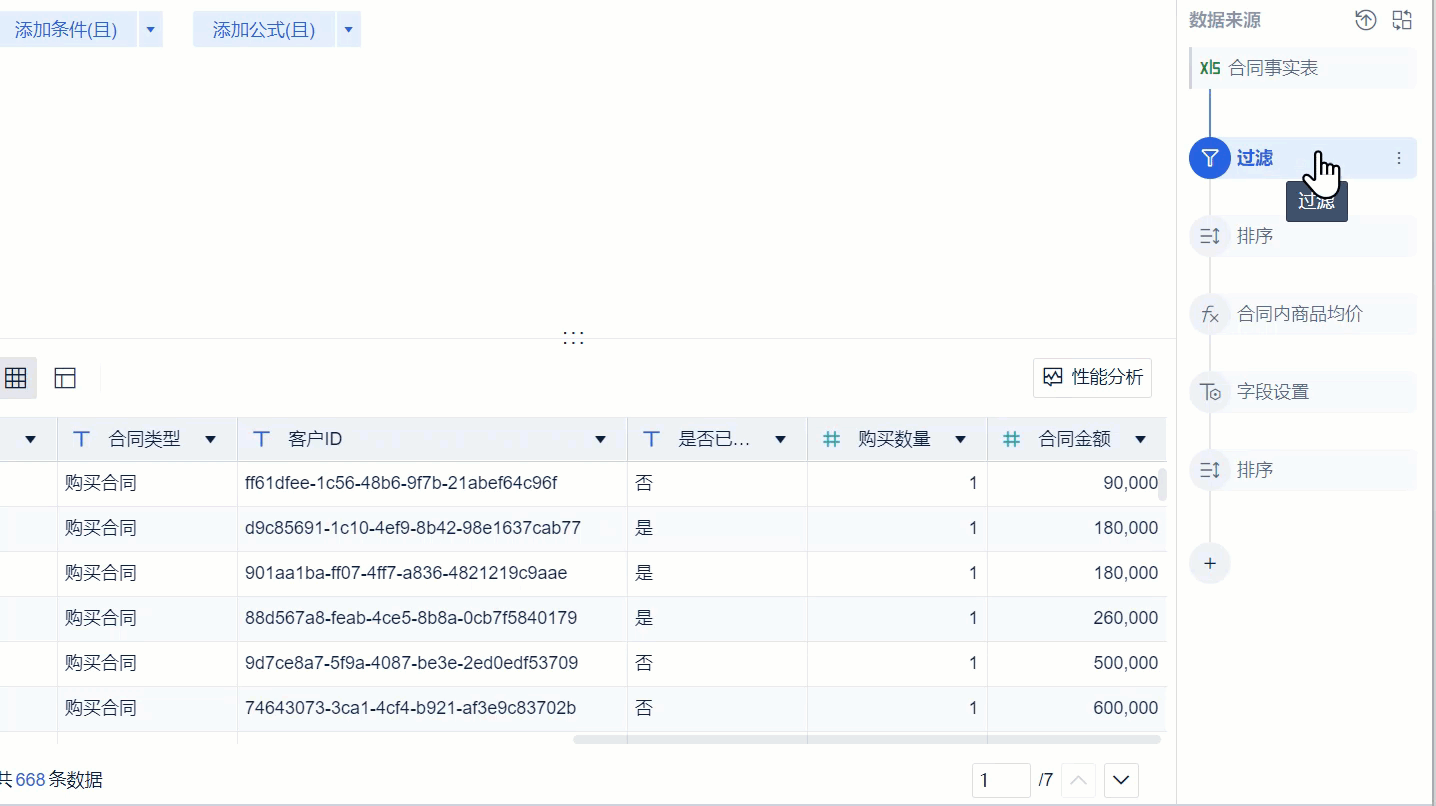1436x806 pixels.
Task: Click the text type icon of 合同类型 column
Action: coord(82,439)
